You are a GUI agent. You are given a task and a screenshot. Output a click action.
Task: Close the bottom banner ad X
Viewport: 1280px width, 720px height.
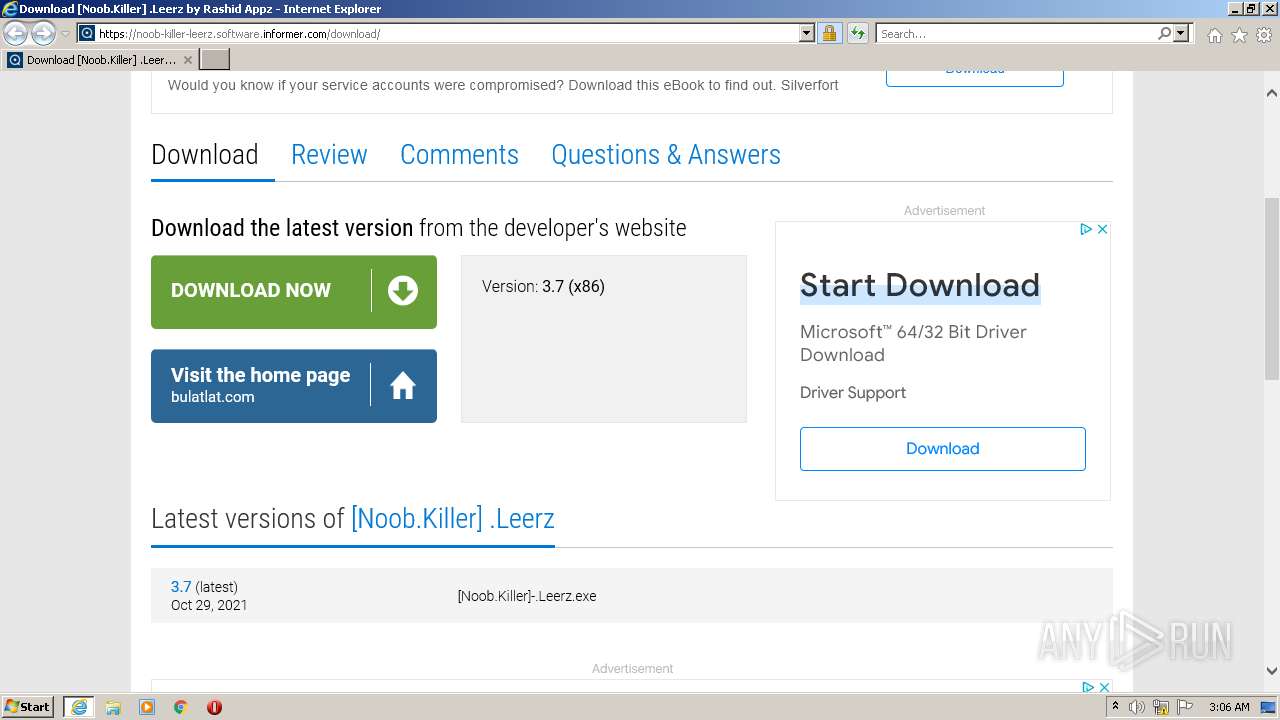coord(1104,687)
